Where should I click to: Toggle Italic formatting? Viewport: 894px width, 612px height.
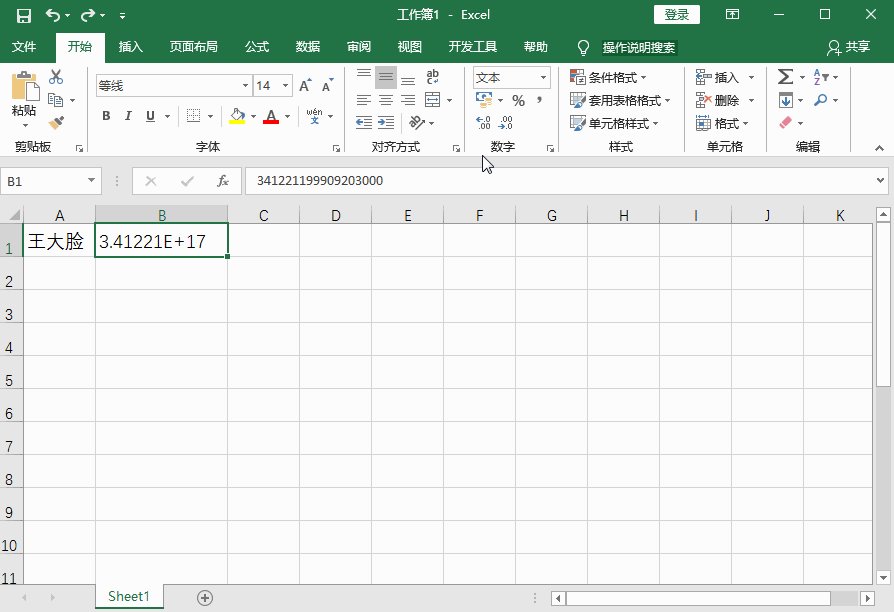(x=128, y=116)
